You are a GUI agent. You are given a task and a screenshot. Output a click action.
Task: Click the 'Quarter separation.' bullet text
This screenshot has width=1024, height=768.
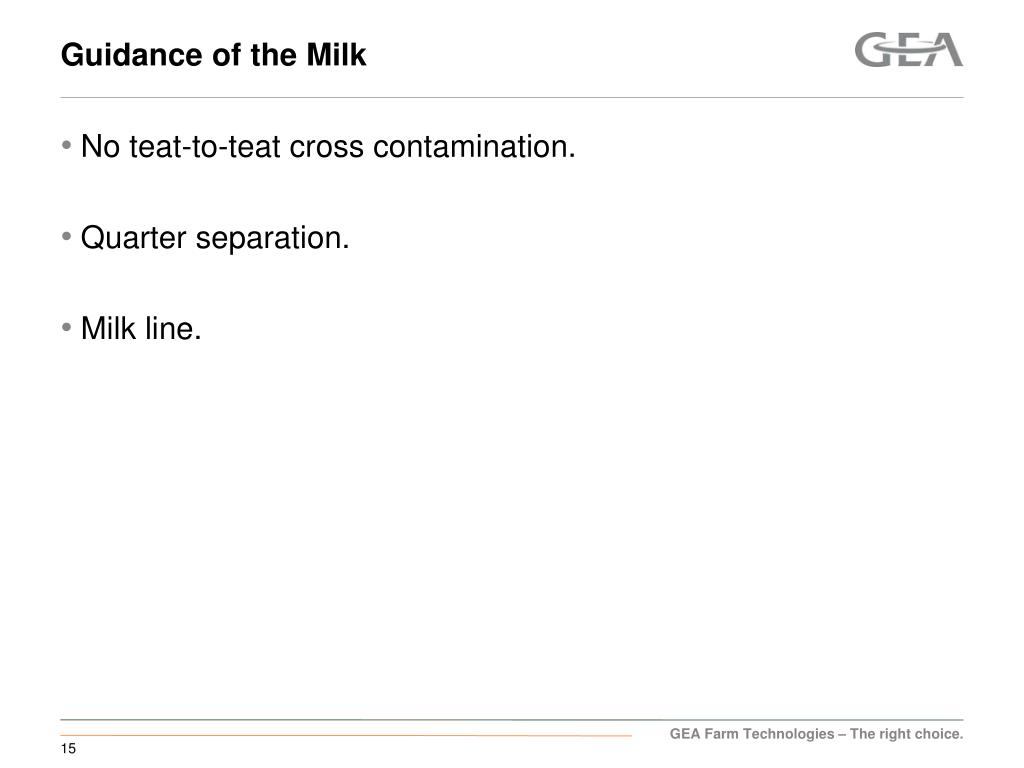(x=215, y=238)
